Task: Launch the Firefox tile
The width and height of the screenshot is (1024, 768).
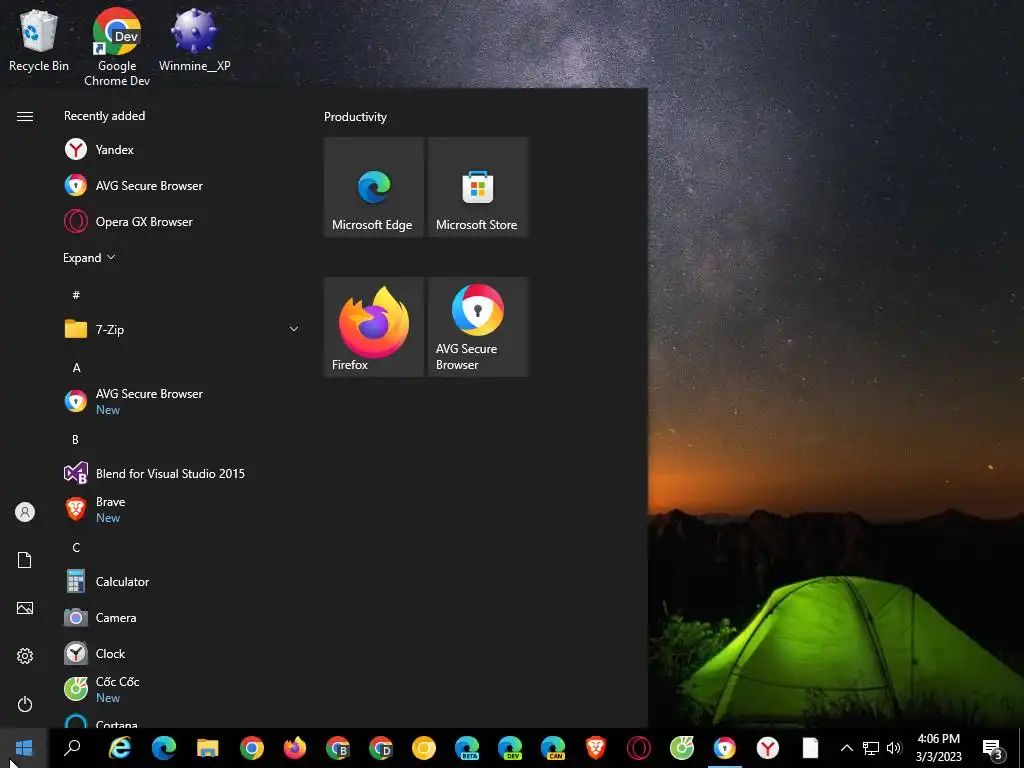Action: tap(374, 327)
